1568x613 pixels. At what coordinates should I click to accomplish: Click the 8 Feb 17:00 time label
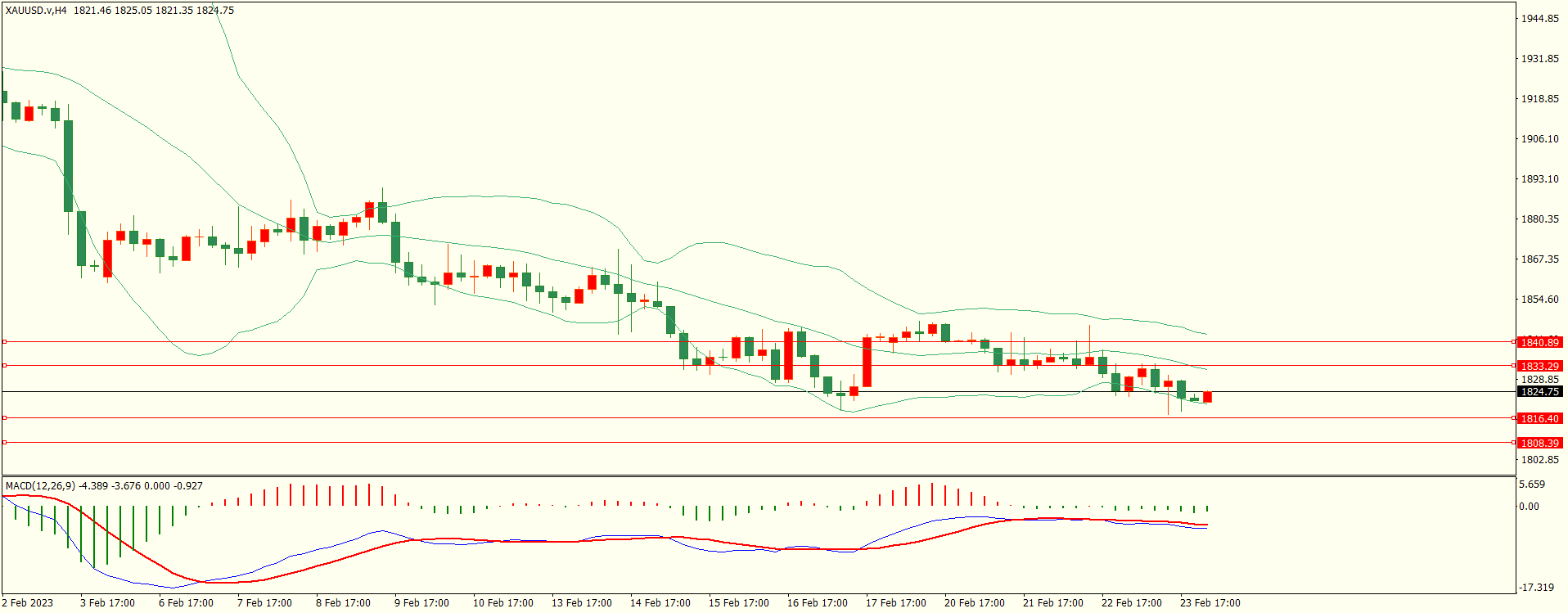point(343,603)
